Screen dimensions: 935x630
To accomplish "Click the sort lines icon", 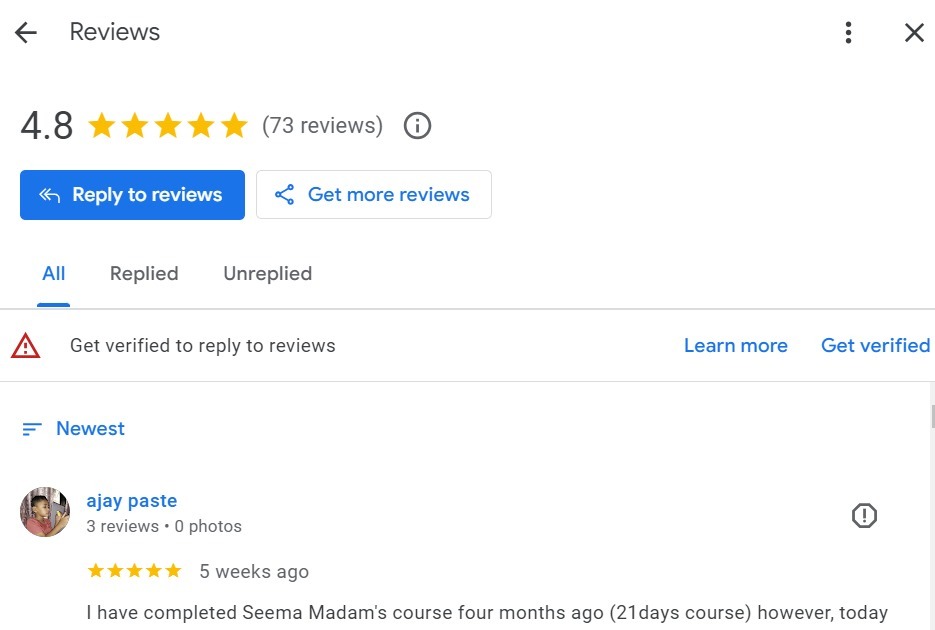I will coord(32,429).
